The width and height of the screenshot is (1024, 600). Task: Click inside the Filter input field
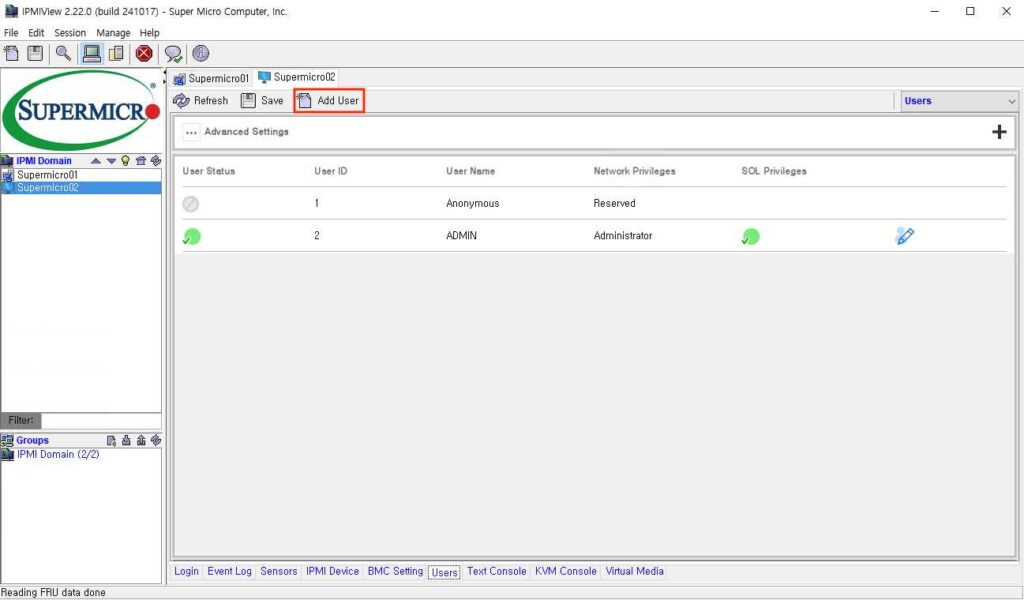coord(101,420)
